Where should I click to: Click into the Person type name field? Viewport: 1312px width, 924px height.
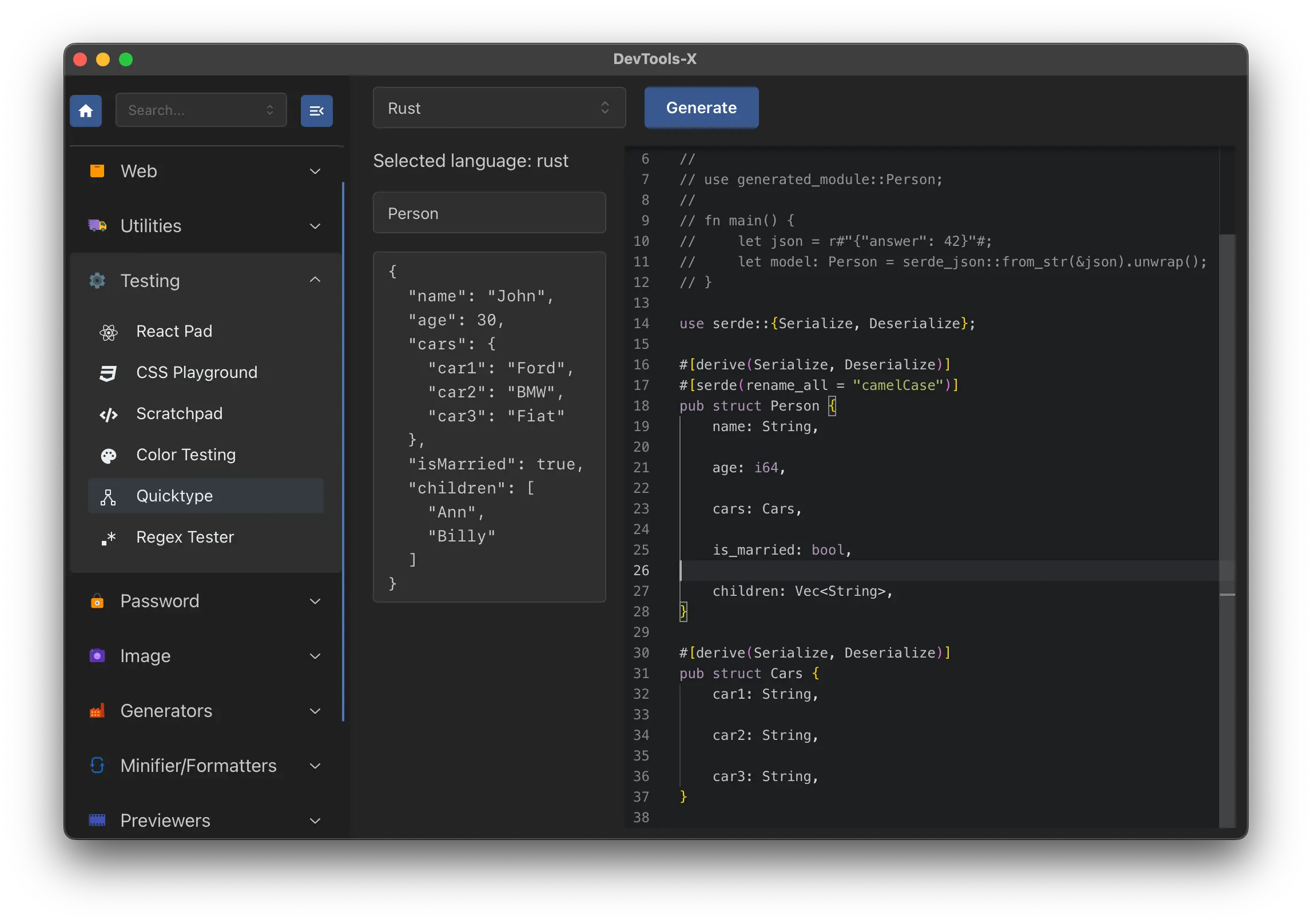[489, 213]
